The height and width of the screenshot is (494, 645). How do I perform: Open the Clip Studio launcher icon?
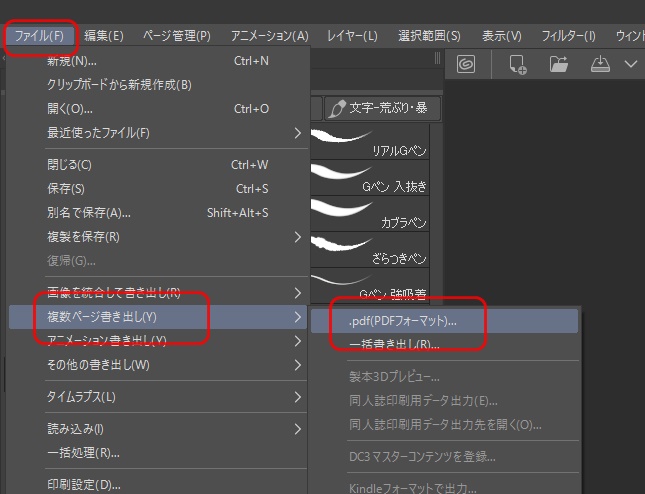[466, 64]
